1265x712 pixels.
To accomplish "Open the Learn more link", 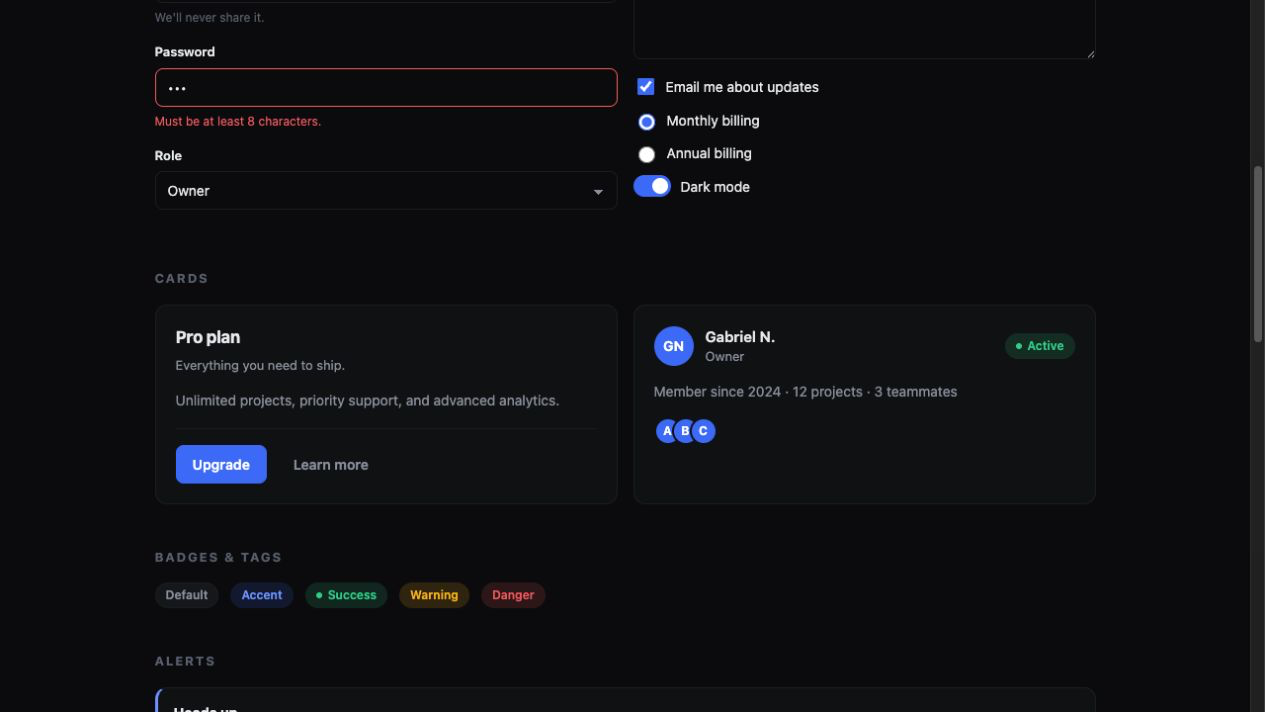I will (x=331, y=465).
